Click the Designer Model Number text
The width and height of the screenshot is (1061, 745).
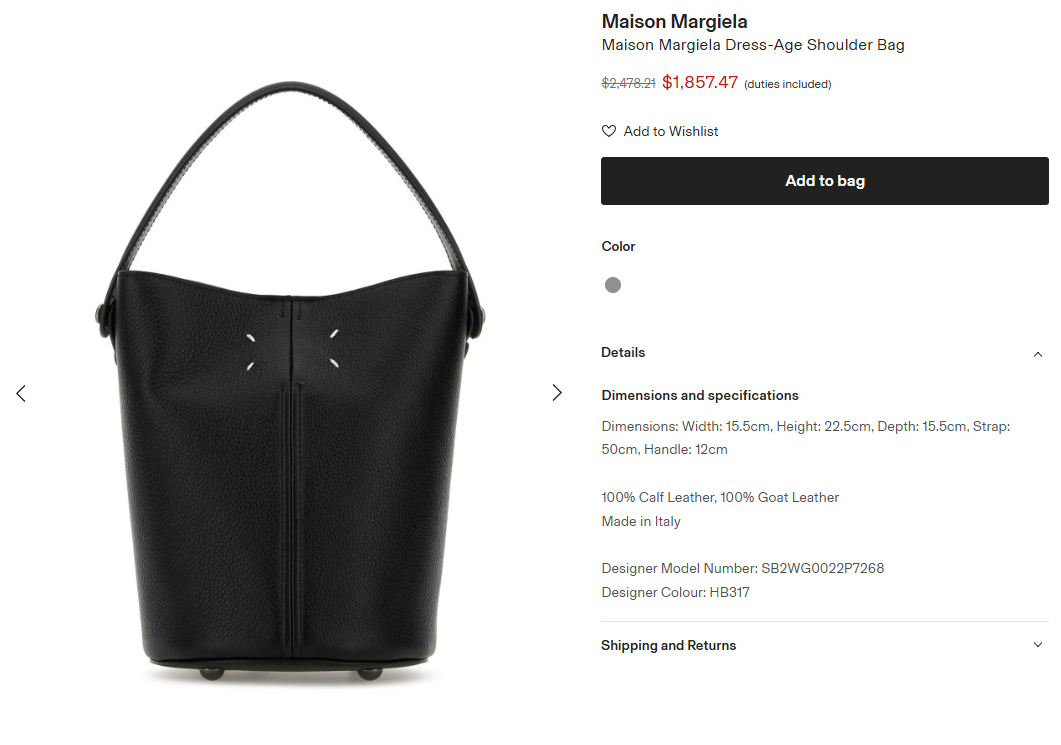tap(742, 568)
